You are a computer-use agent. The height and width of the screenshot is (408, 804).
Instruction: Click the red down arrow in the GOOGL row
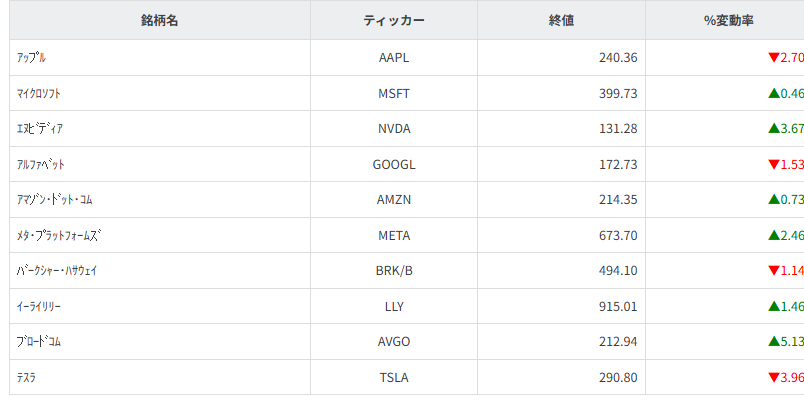(773, 164)
